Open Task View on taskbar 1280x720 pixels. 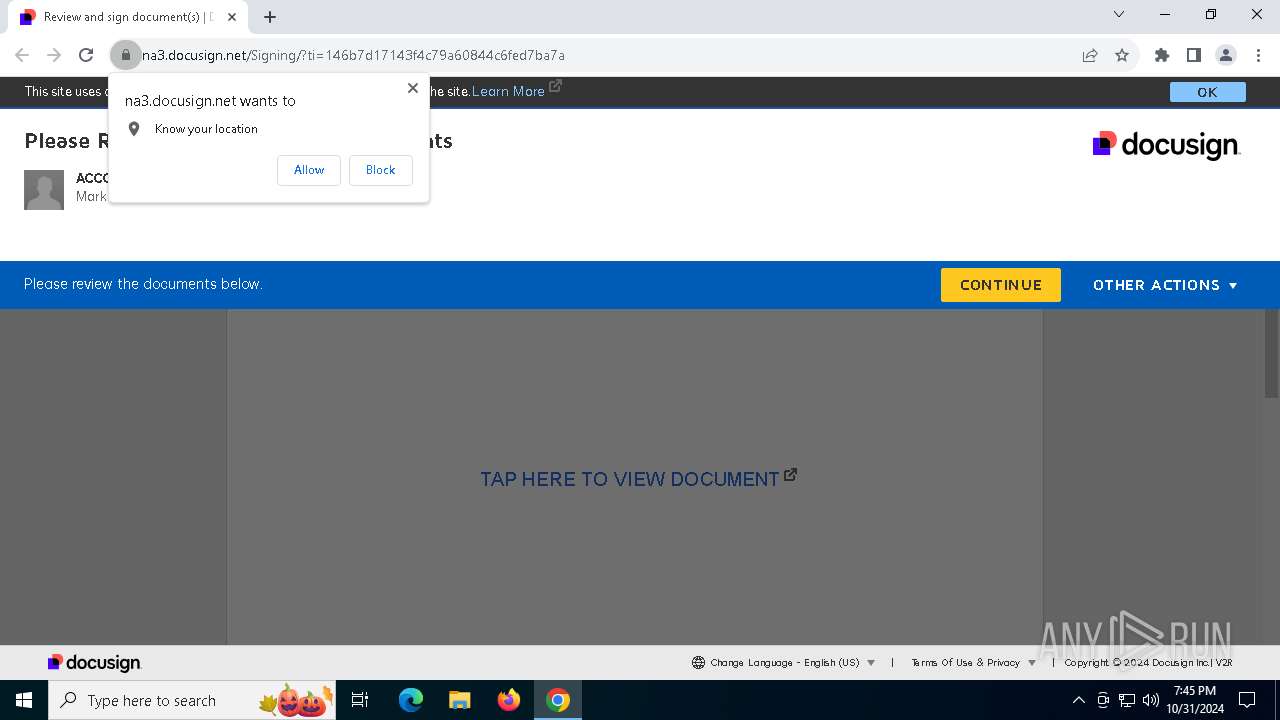(360, 700)
